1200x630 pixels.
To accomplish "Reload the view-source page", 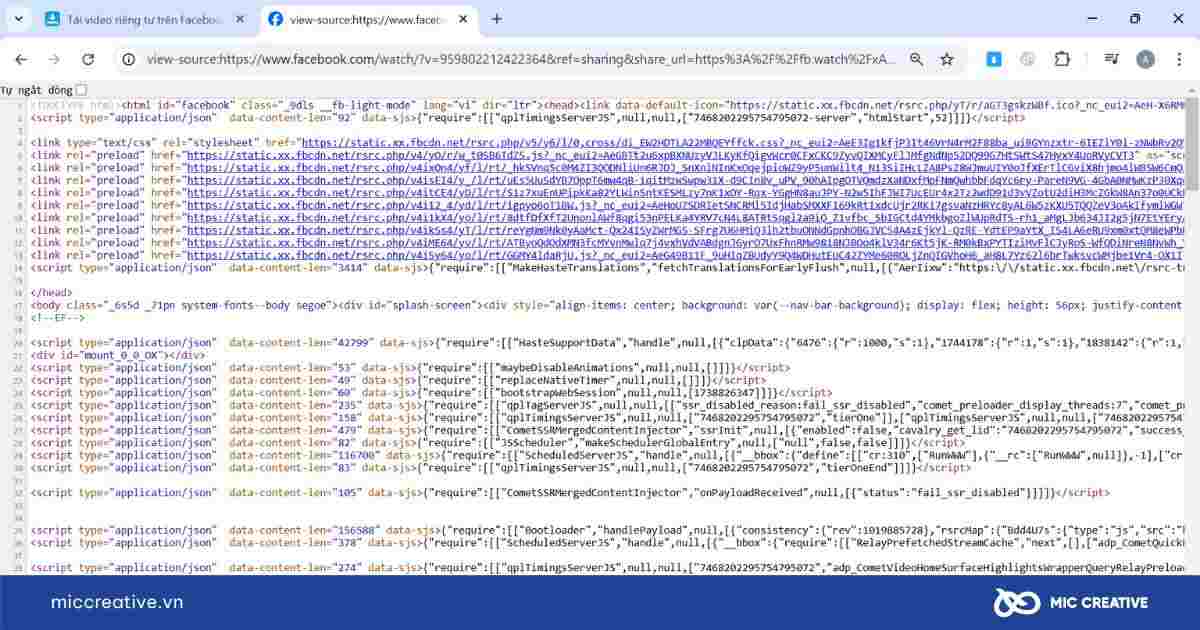I will point(87,60).
